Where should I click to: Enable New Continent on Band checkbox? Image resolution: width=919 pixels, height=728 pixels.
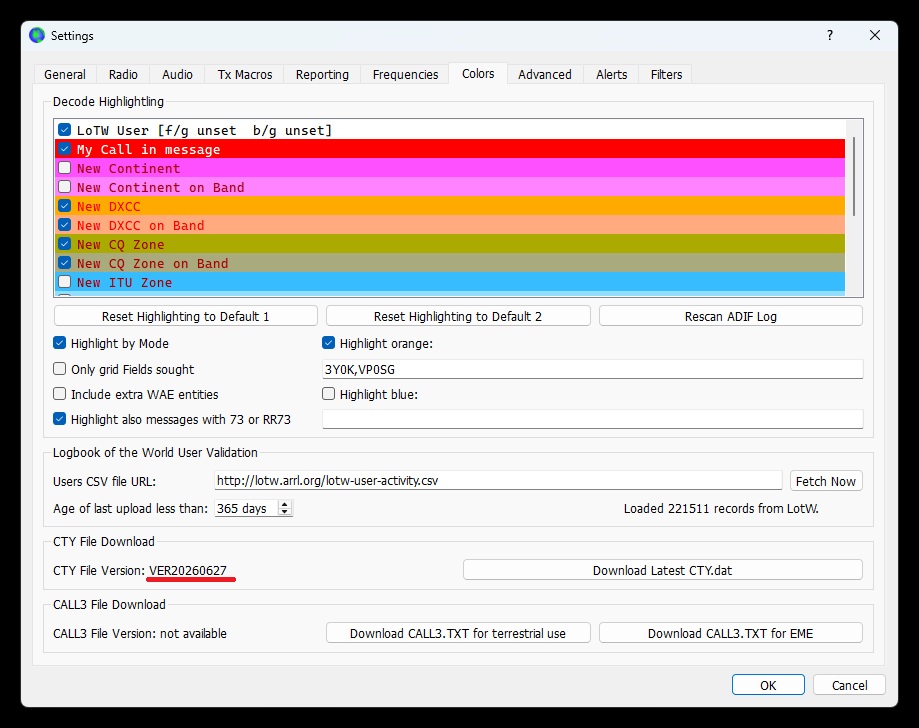(64, 187)
